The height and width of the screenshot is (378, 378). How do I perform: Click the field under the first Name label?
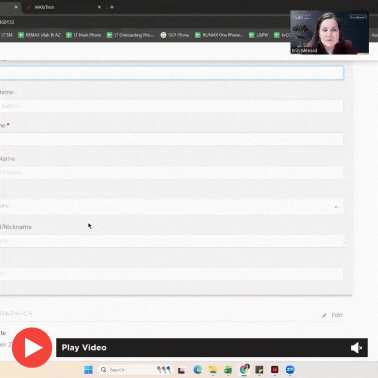tap(172, 106)
